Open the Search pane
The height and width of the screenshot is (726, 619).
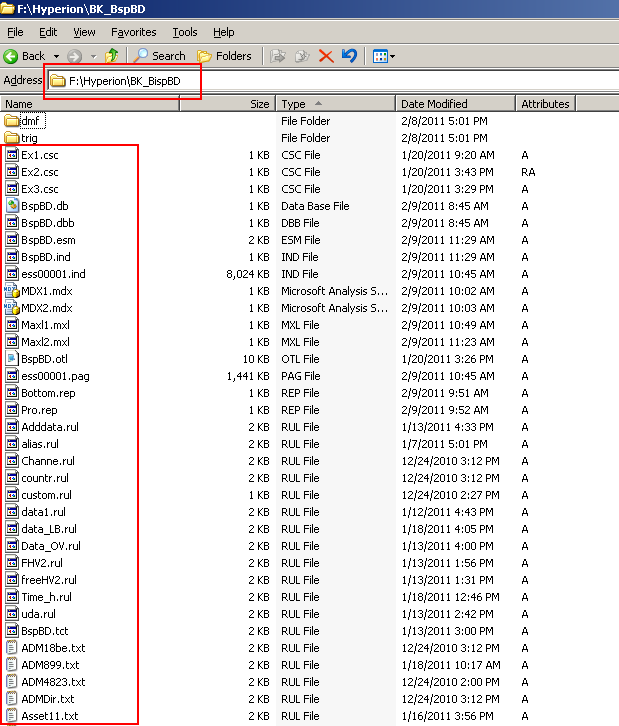click(159, 56)
